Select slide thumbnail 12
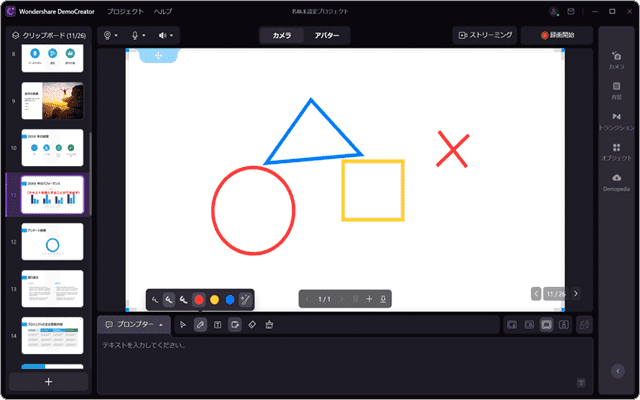This screenshot has width=640, height=400. (x=52, y=242)
